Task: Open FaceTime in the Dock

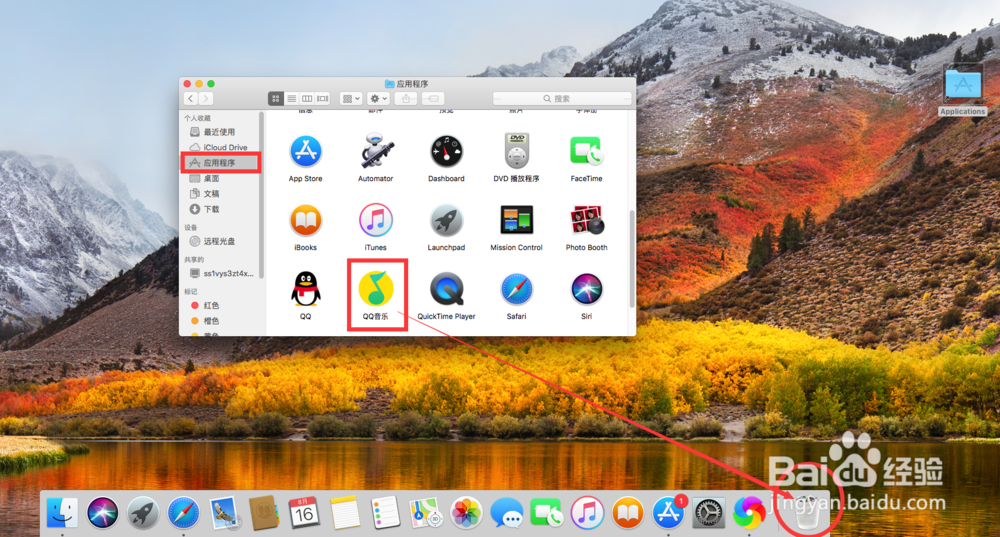Action: coord(547,513)
